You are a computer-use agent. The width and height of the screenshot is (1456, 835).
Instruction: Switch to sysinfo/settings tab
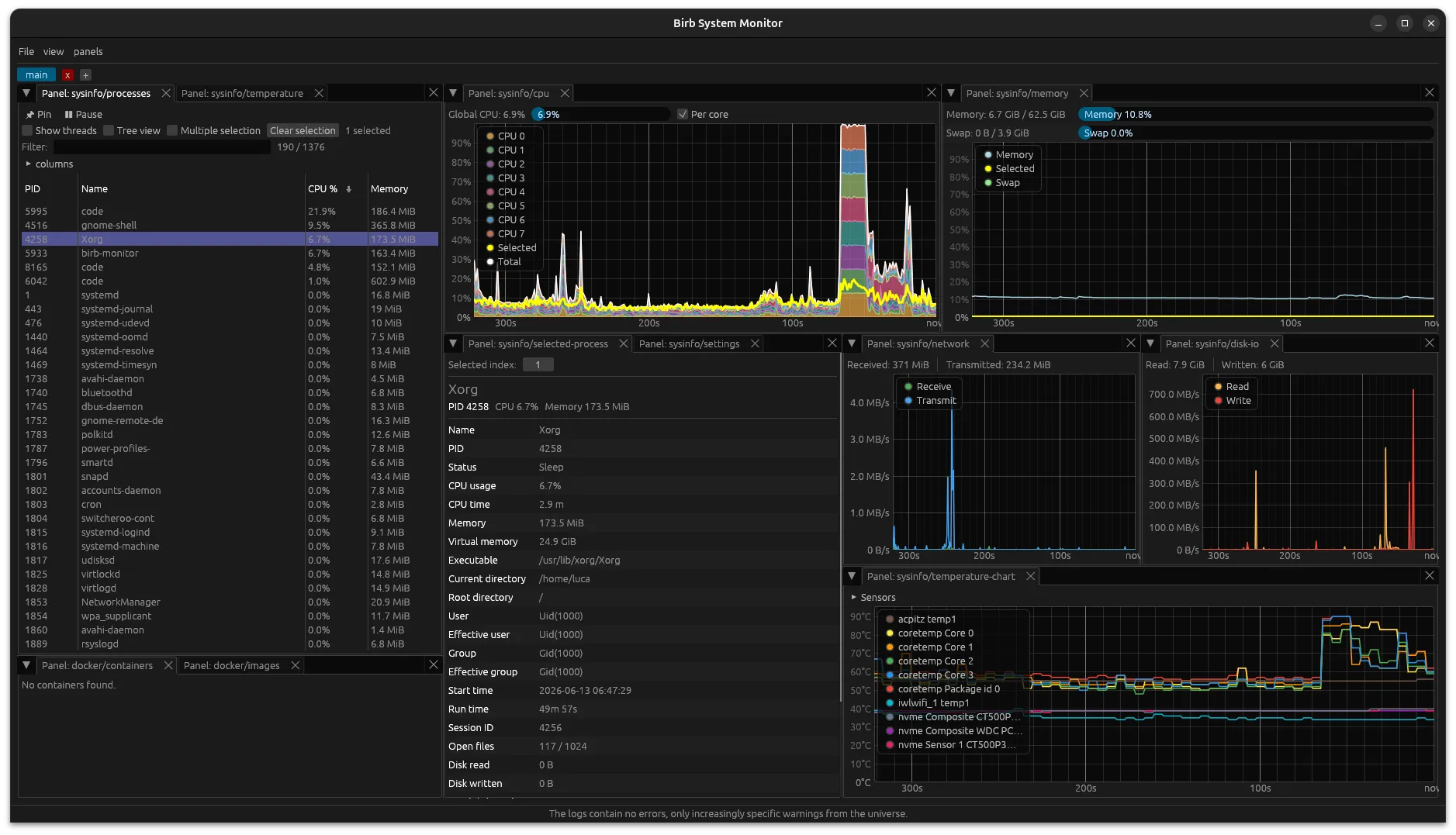[689, 343]
